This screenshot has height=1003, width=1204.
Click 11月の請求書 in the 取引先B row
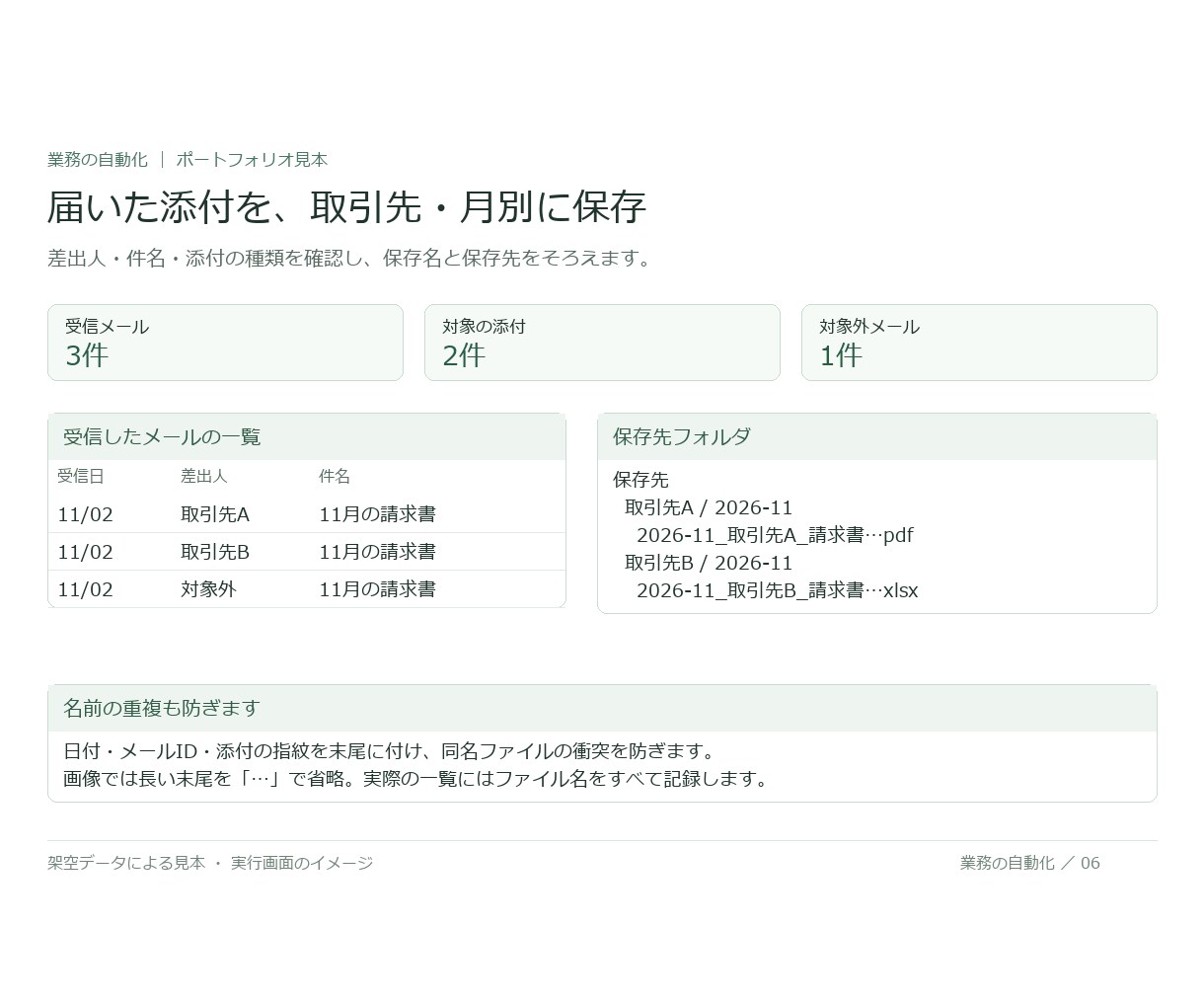coord(377,552)
